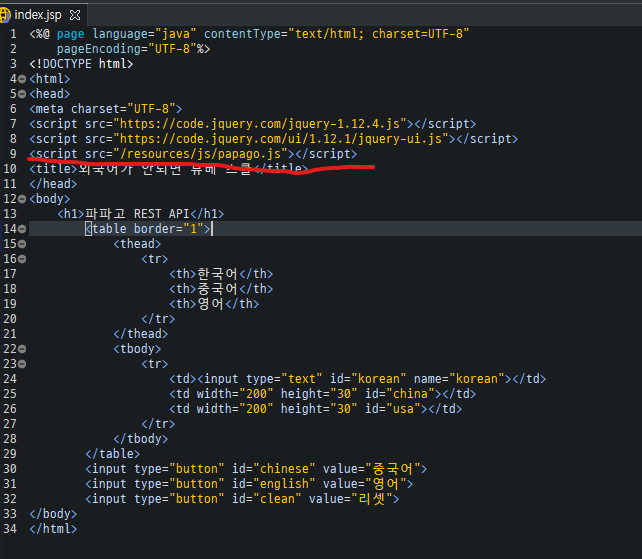Click the <th>한국어</th> line
The image size is (642, 559).
pos(221,274)
